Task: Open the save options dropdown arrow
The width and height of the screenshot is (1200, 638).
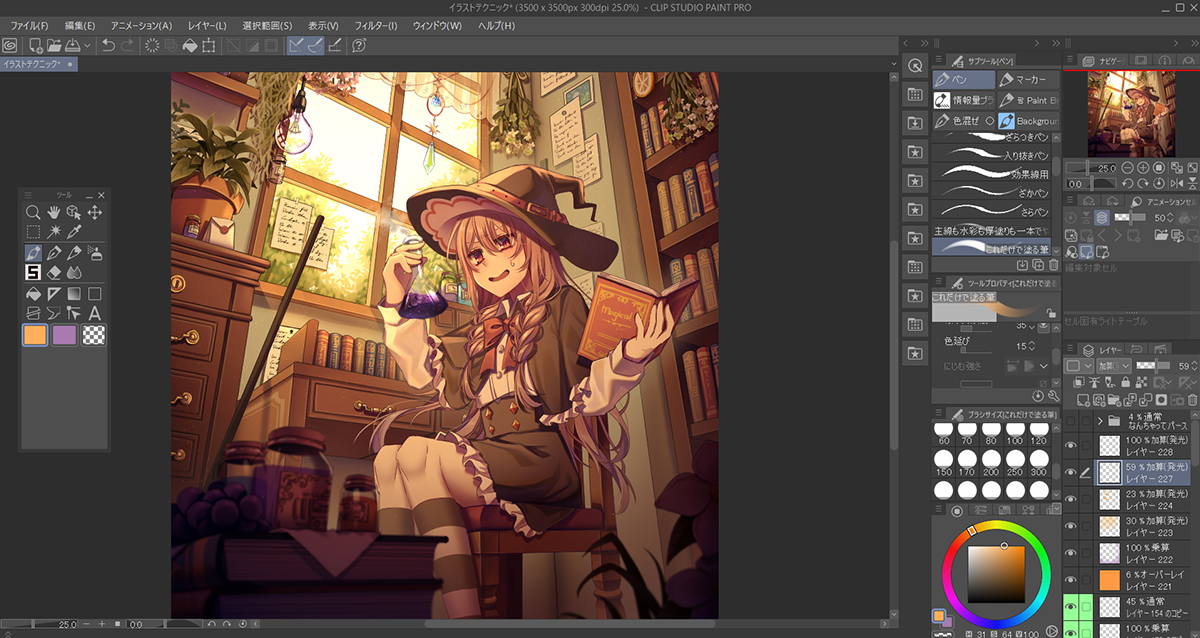Action: [x=88, y=45]
